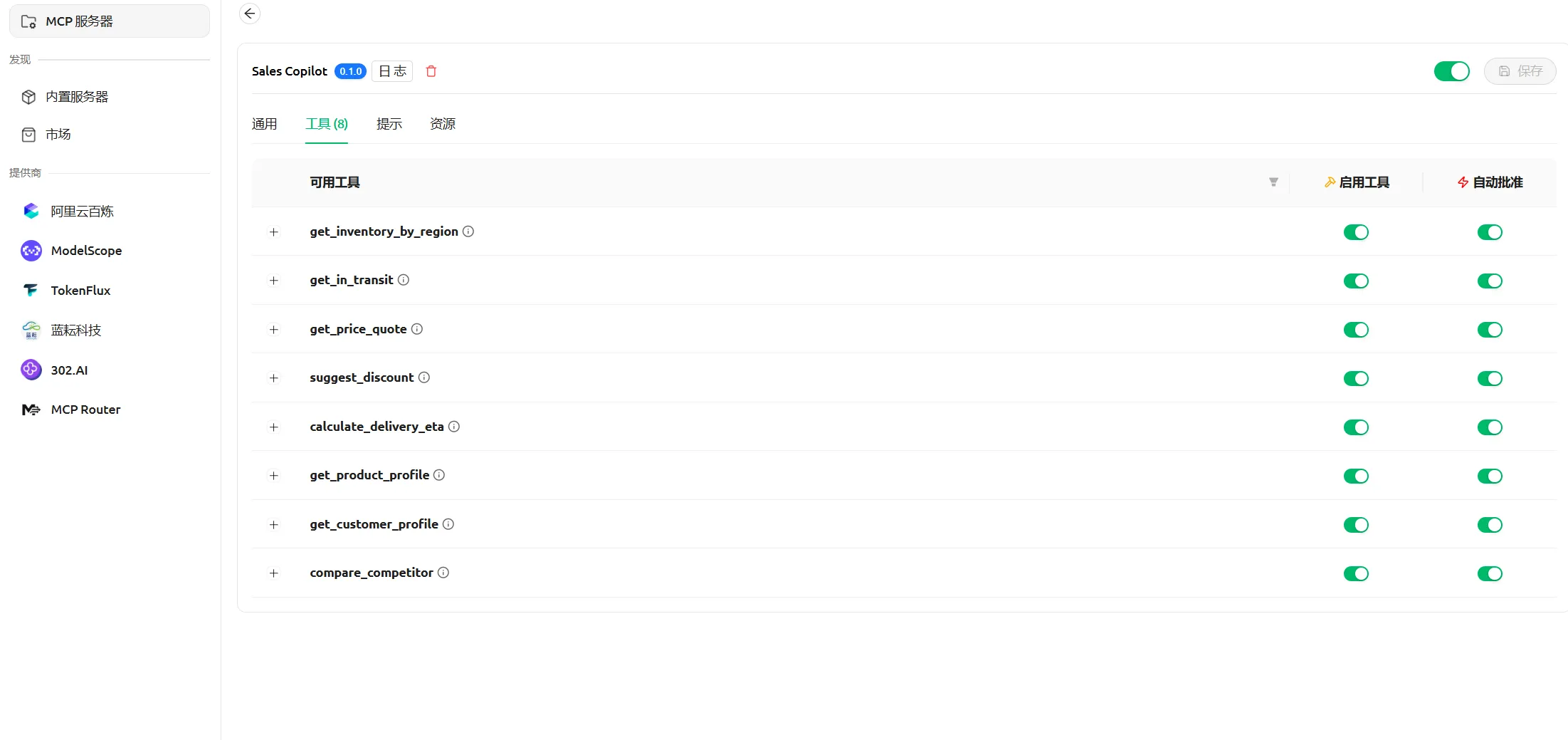The image size is (1568, 740).
Task: Click info icon next to get_in_transit
Action: 404,280
